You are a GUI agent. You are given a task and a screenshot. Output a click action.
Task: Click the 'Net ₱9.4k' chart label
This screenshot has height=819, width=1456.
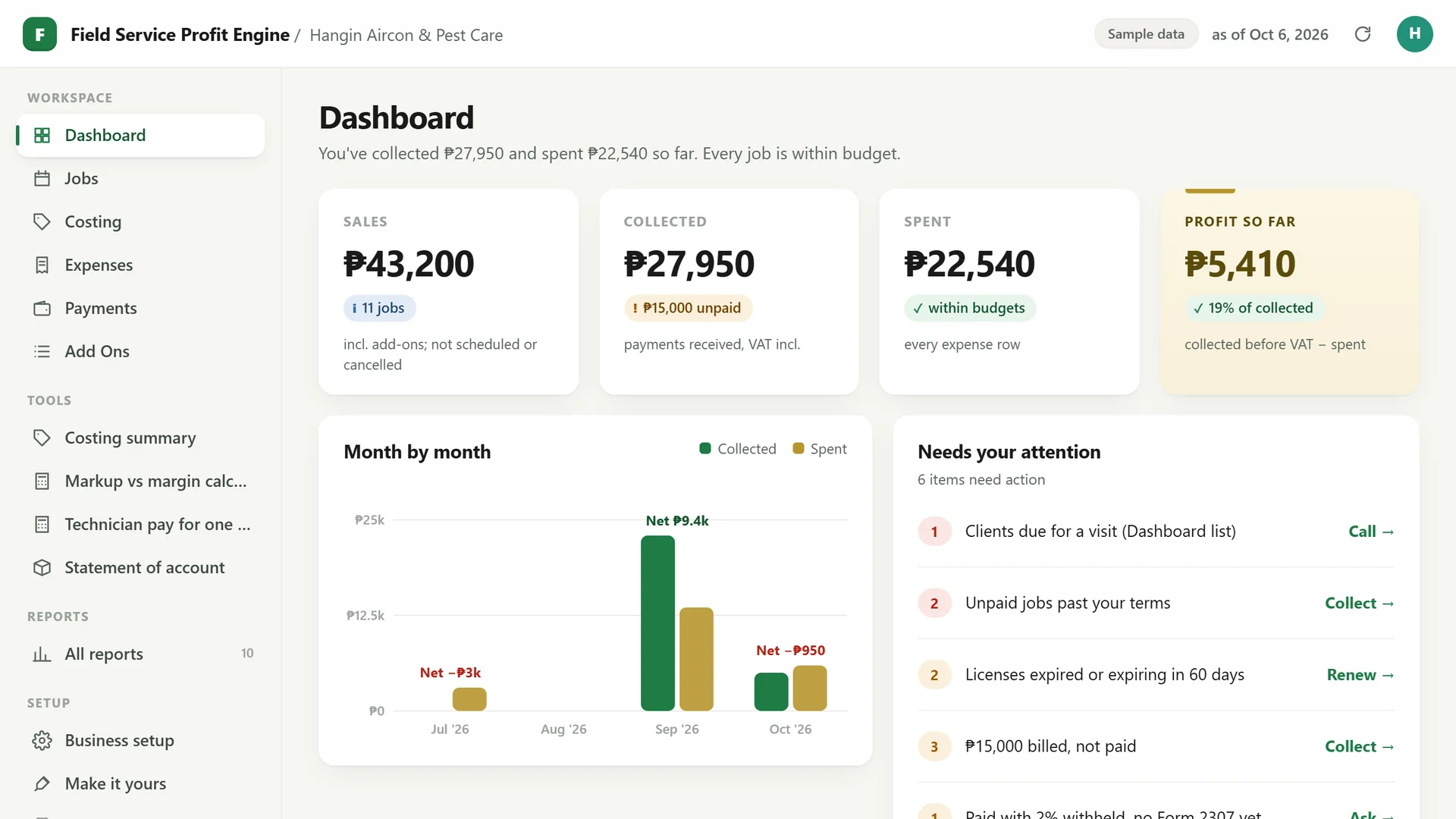click(677, 521)
